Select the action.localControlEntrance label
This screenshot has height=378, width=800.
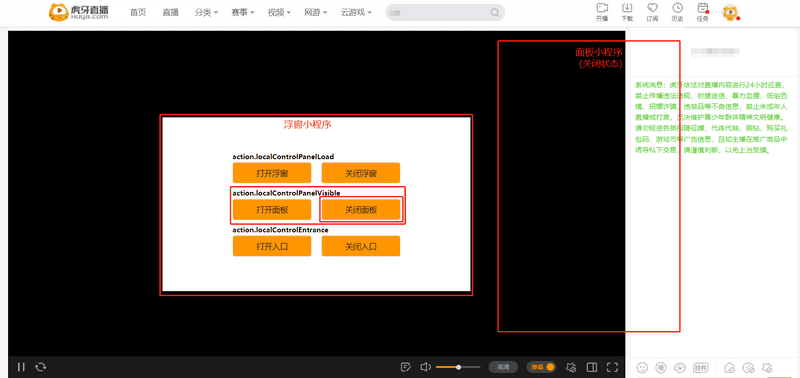point(281,230)
